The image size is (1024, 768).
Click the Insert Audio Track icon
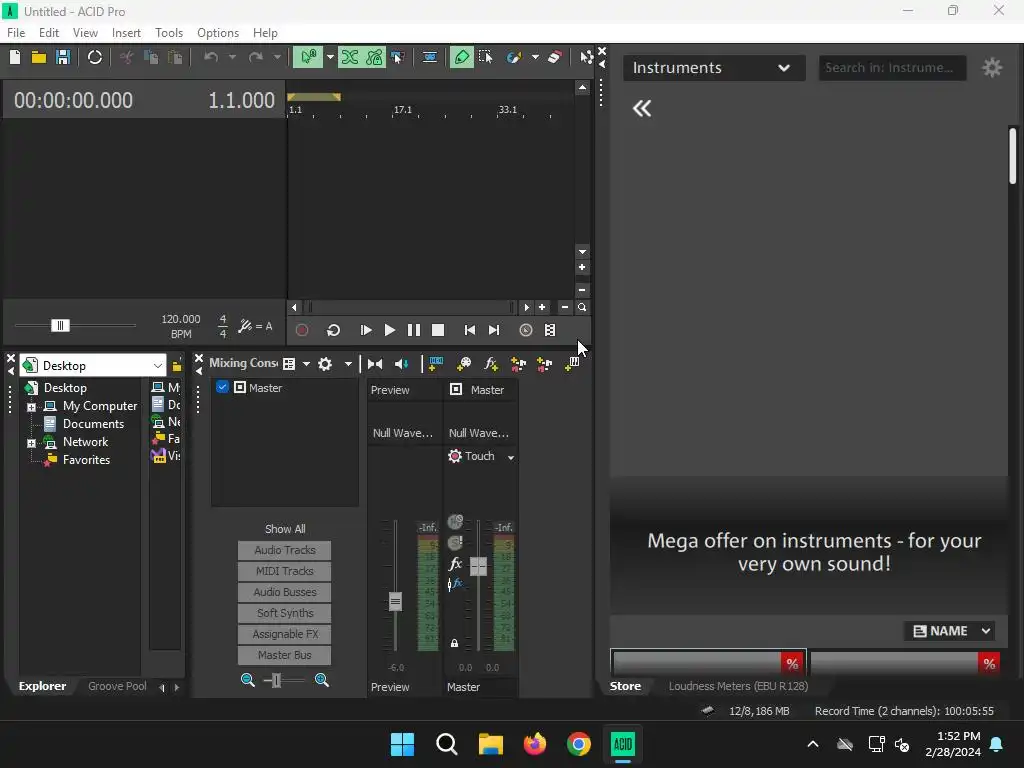point(436,364)
